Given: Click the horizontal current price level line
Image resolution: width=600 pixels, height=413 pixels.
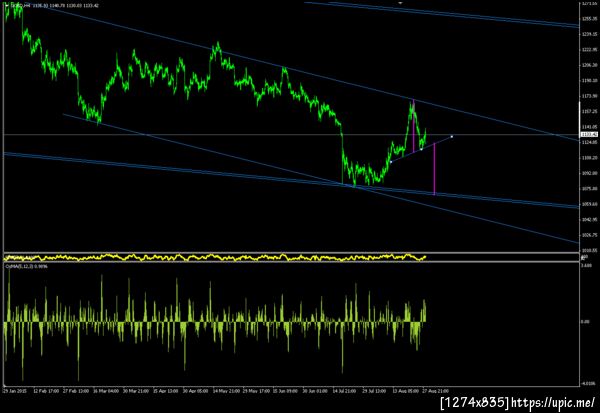Looking at the screenshot, I should [291, 134].
